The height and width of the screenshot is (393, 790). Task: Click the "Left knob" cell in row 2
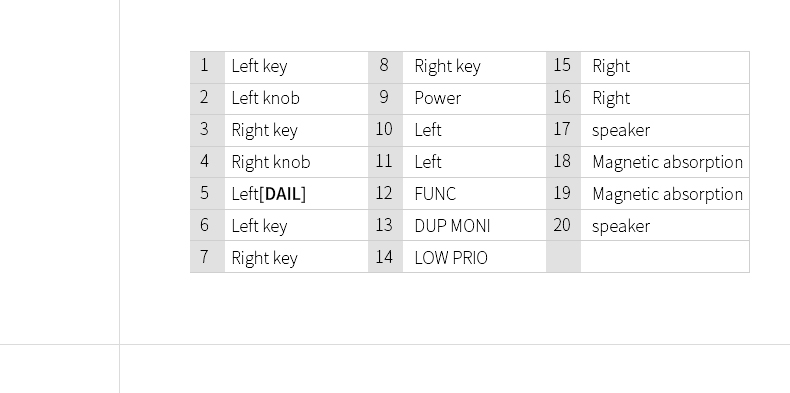(296, 99)
